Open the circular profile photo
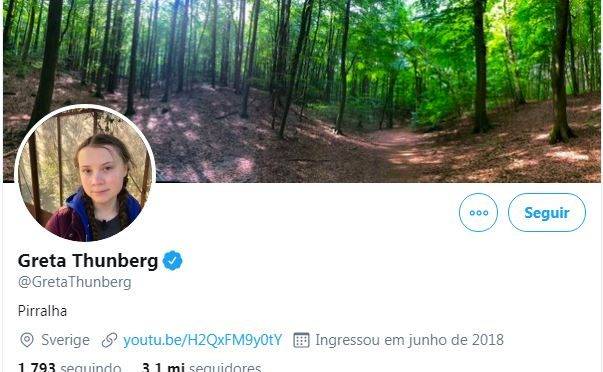Image resolution: width=603 pixels, height=372 pixels. pos(85,174)
